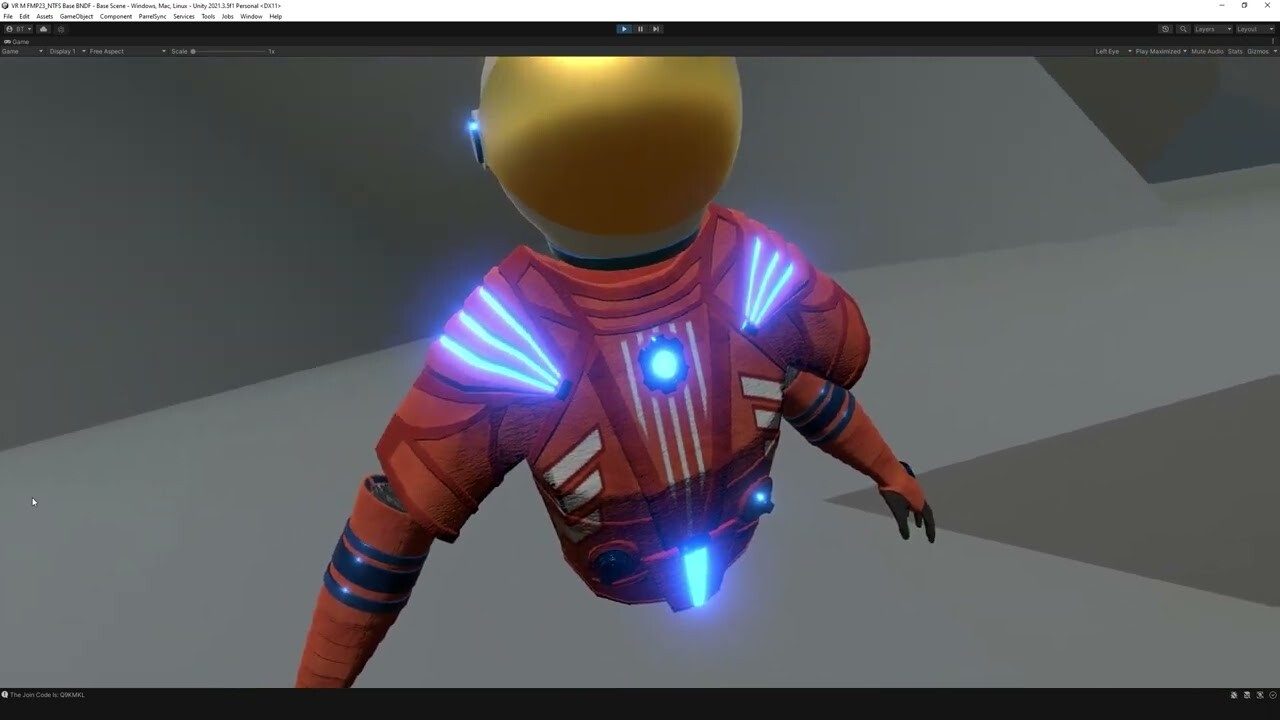Toggle Play Maximized mode

tap(1160, 51)
